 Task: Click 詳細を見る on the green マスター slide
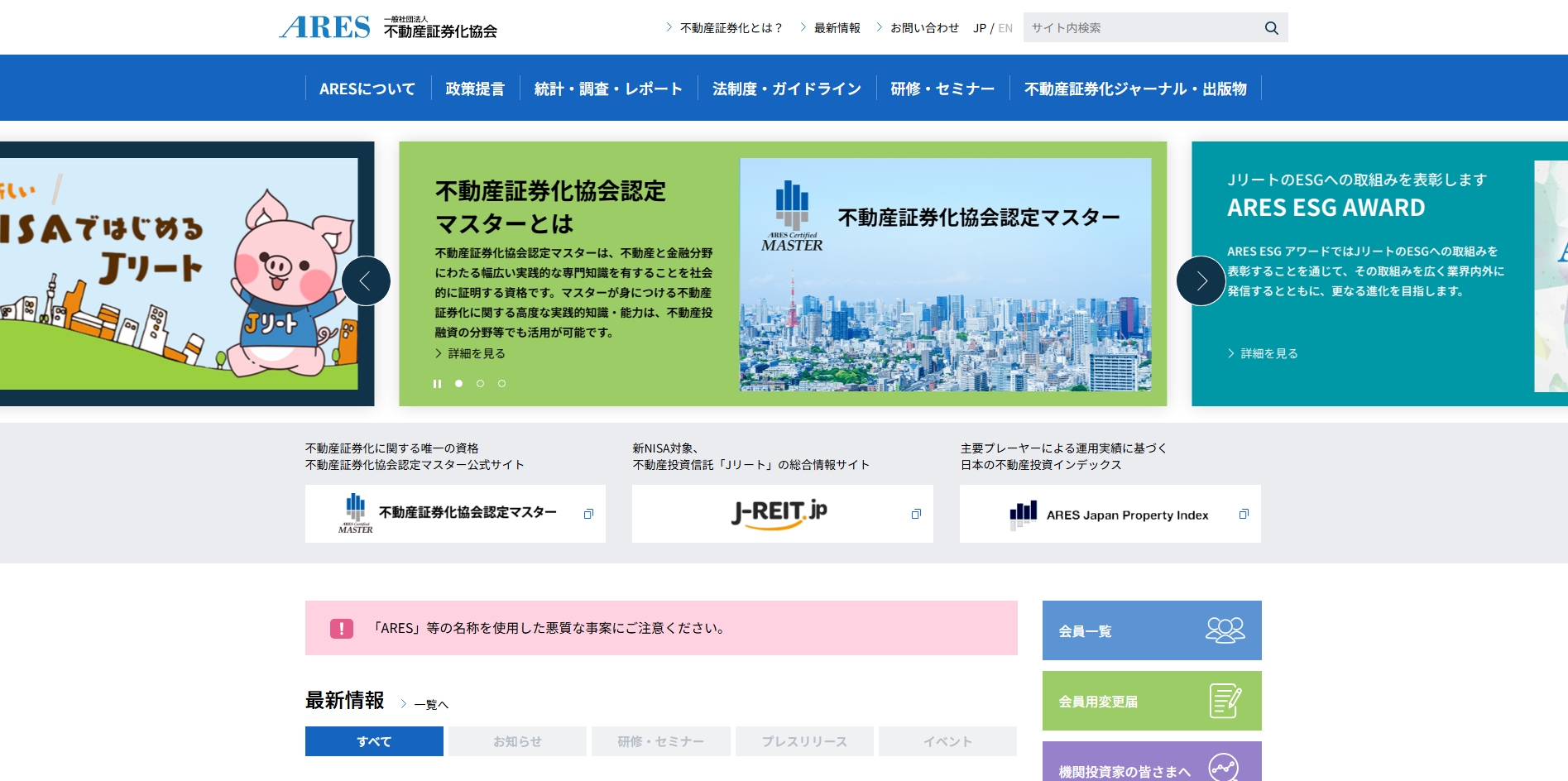pyautogui.click(x=470, y=353)
